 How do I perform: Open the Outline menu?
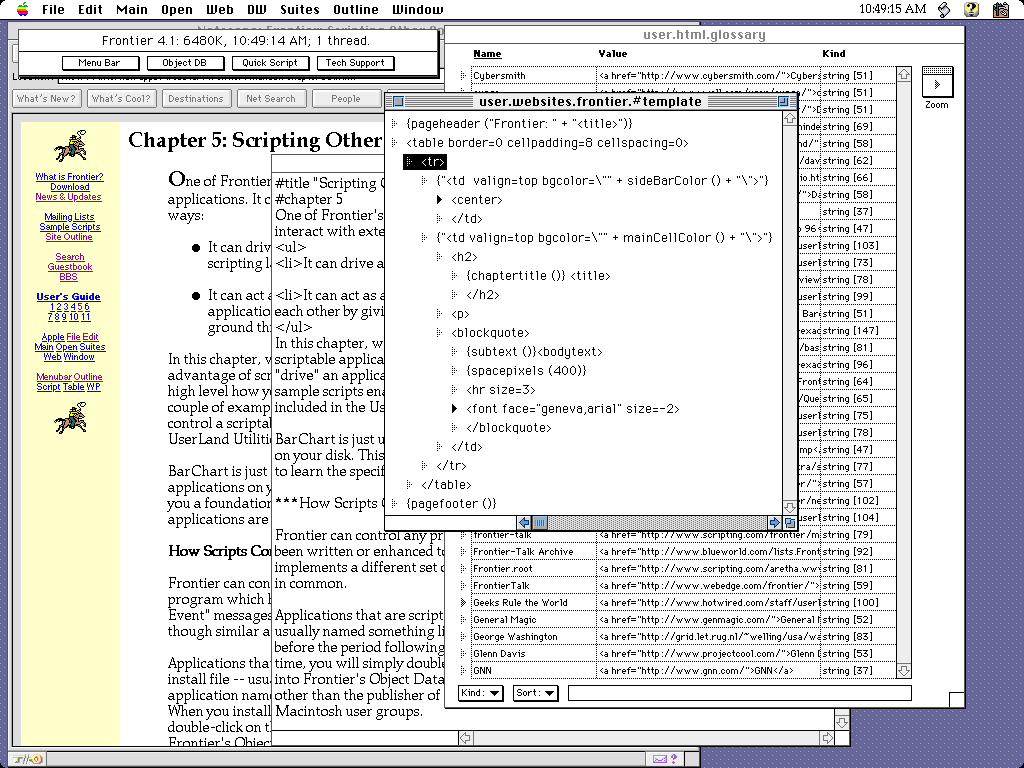tap(355, 10)
